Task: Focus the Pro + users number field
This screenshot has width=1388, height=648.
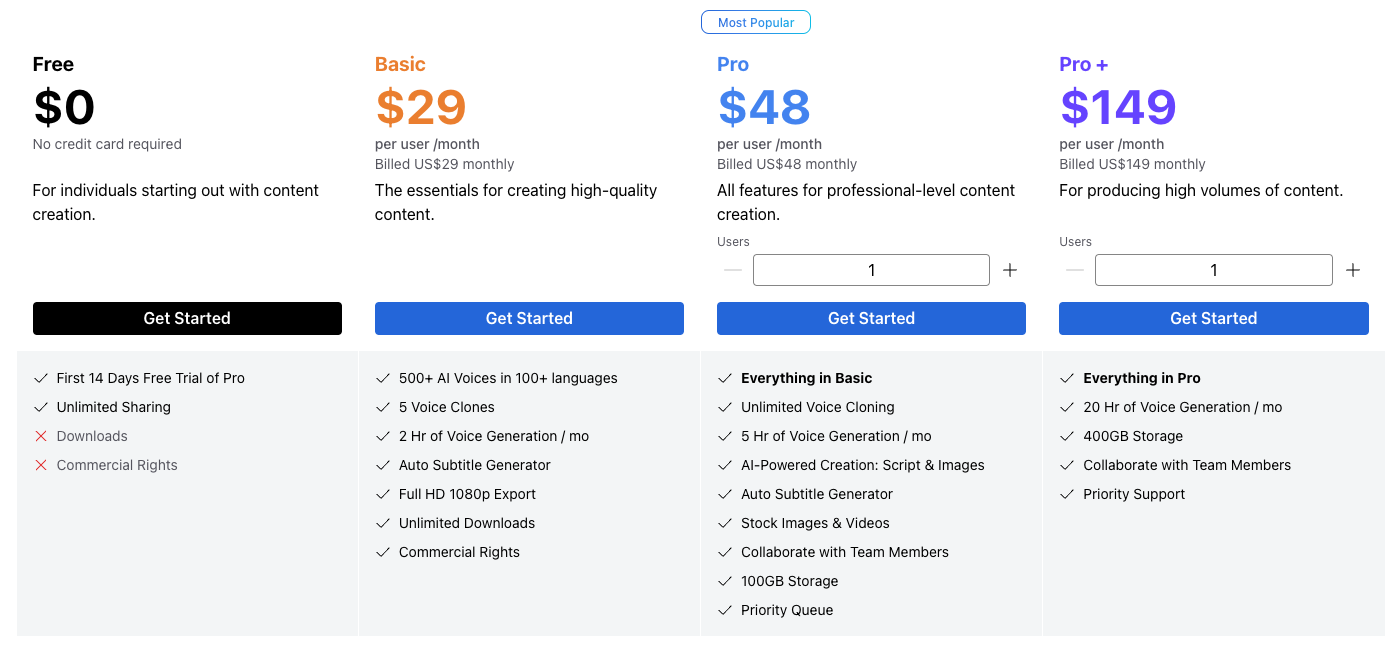Action: click(x=1213, y=270)
